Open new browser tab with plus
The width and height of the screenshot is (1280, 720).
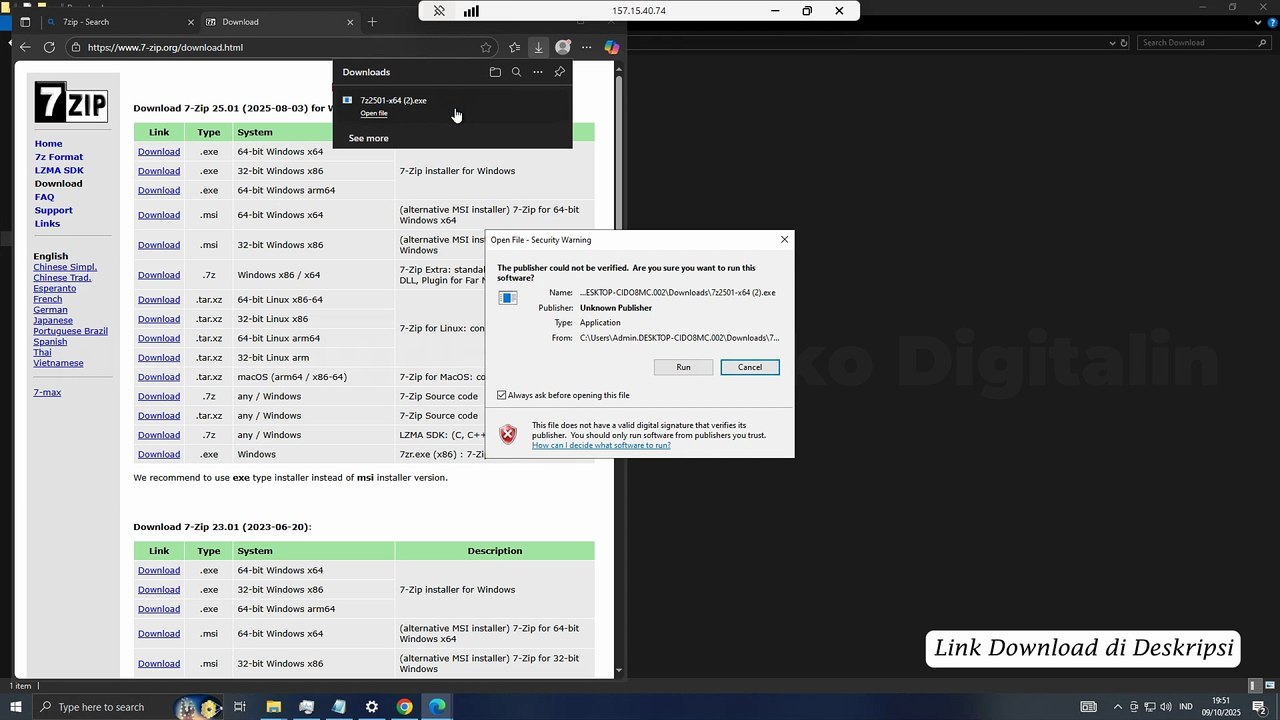click(372, 22)
